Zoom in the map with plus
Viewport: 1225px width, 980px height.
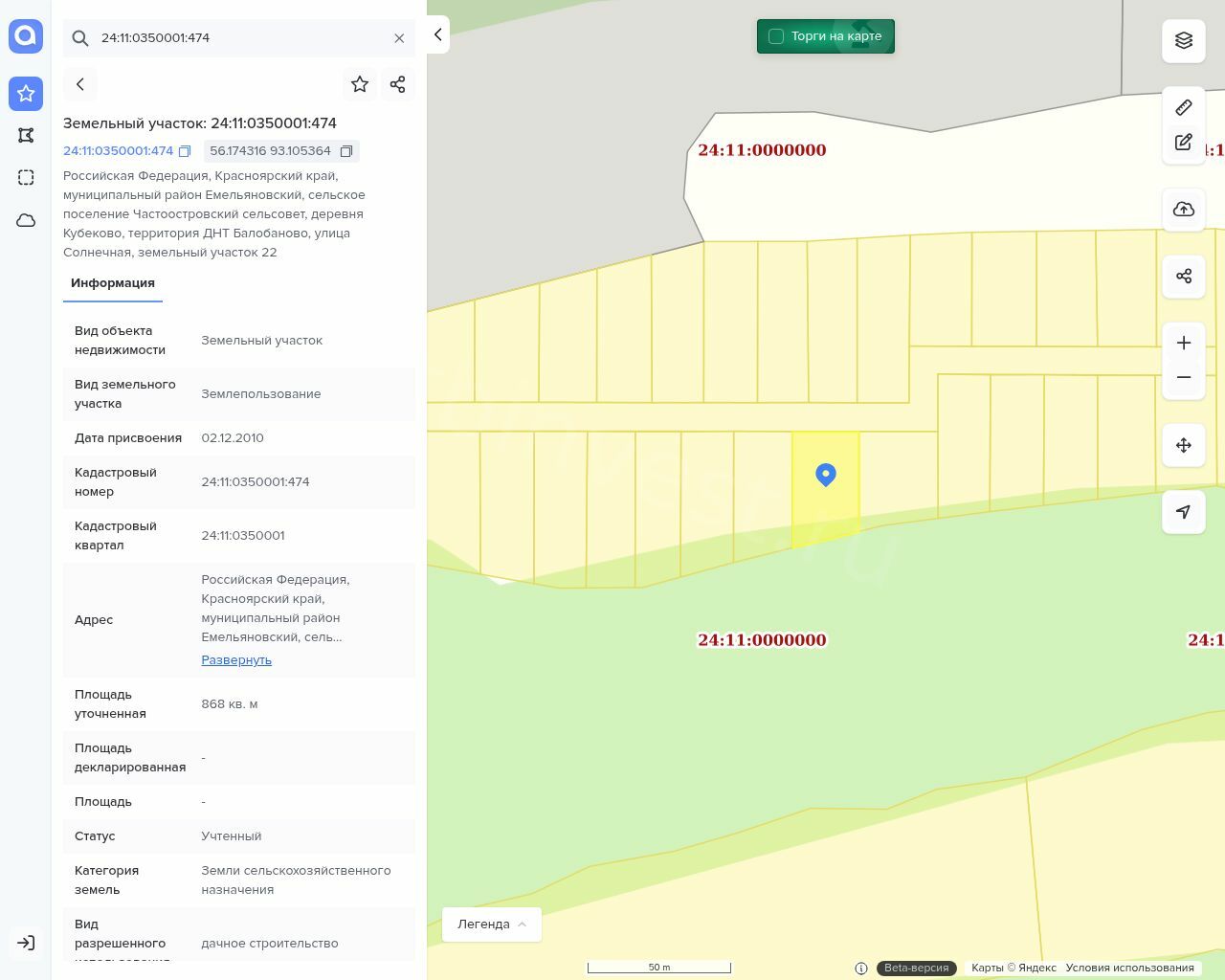[x=1183, y=343]
